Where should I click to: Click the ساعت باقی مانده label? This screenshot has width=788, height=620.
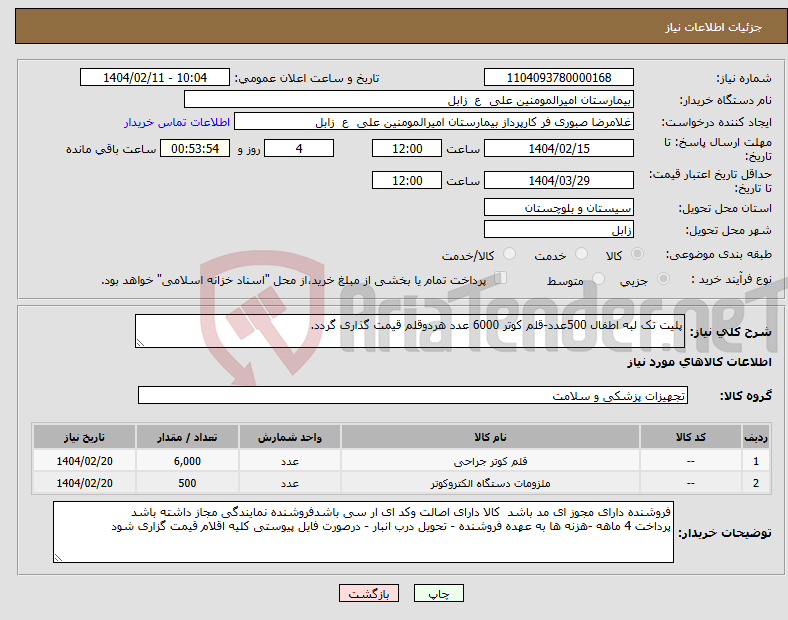(x=111, y=149)
